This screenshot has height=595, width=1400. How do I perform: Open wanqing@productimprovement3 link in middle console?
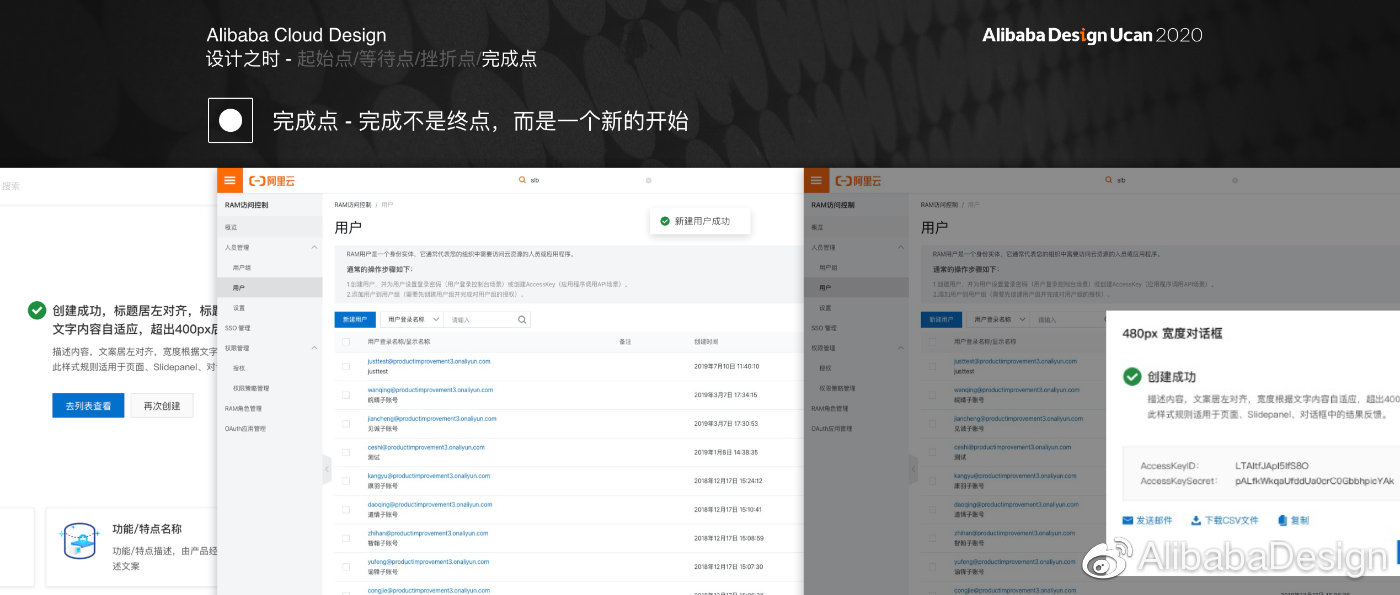coord(430,390)
